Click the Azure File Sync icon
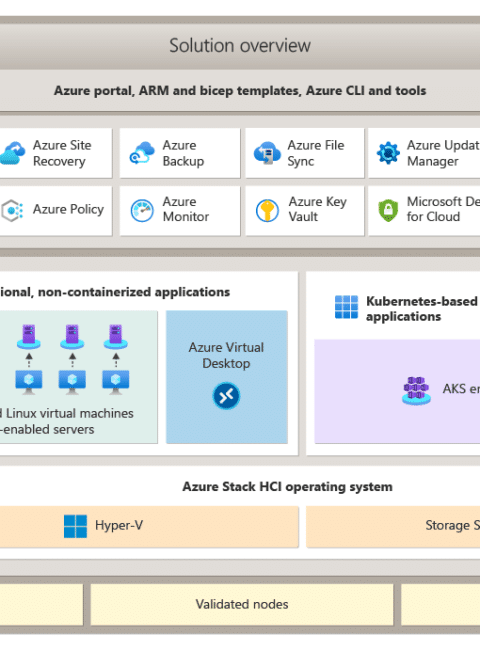This screenshot has width=480, height=650. coord(267,153)
